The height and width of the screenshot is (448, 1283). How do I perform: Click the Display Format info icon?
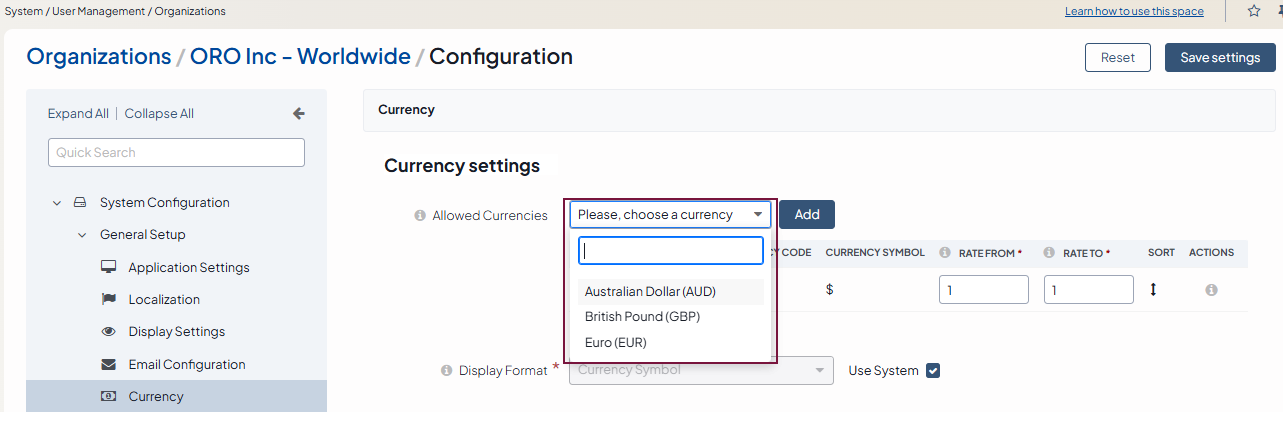pyautogui.click(x=447, y=371)
